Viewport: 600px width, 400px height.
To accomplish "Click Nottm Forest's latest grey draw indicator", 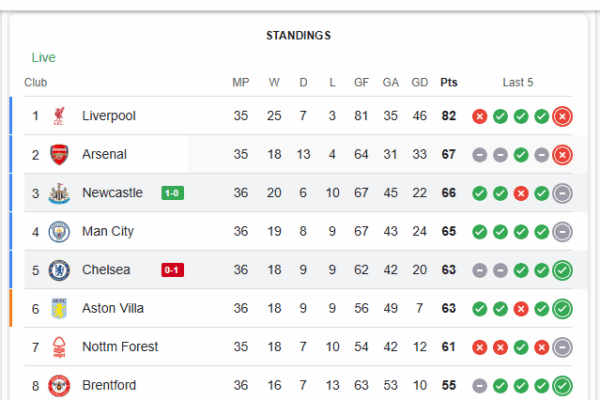I will coord(562,347).
